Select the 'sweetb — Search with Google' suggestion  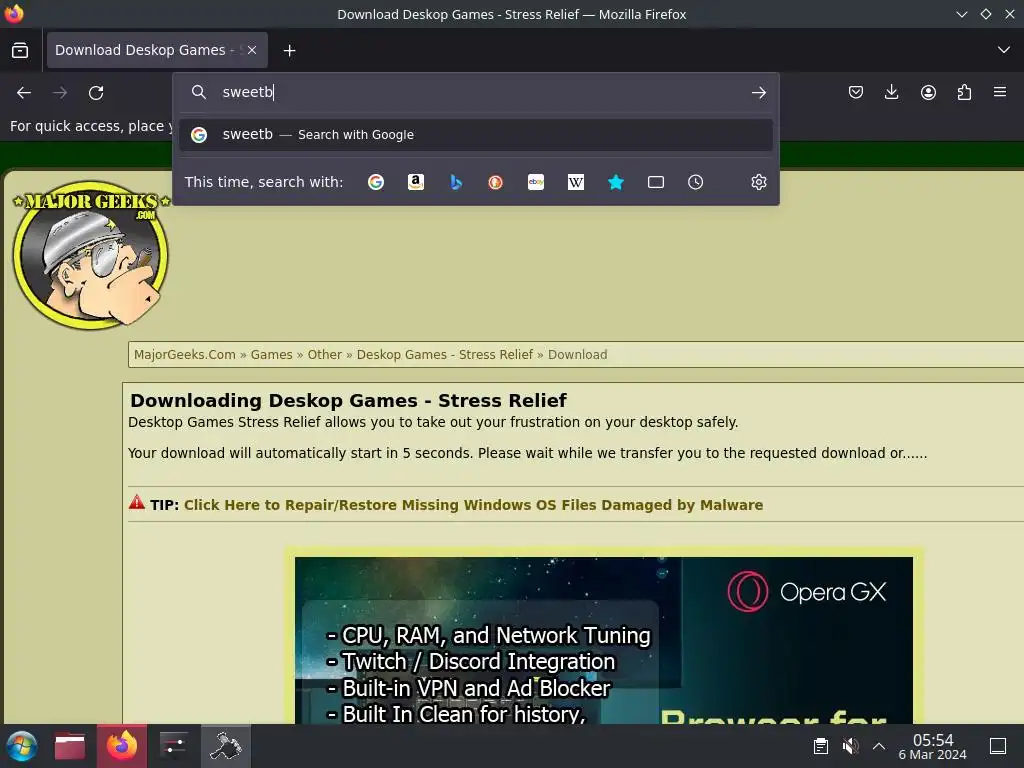pos(476,135)
